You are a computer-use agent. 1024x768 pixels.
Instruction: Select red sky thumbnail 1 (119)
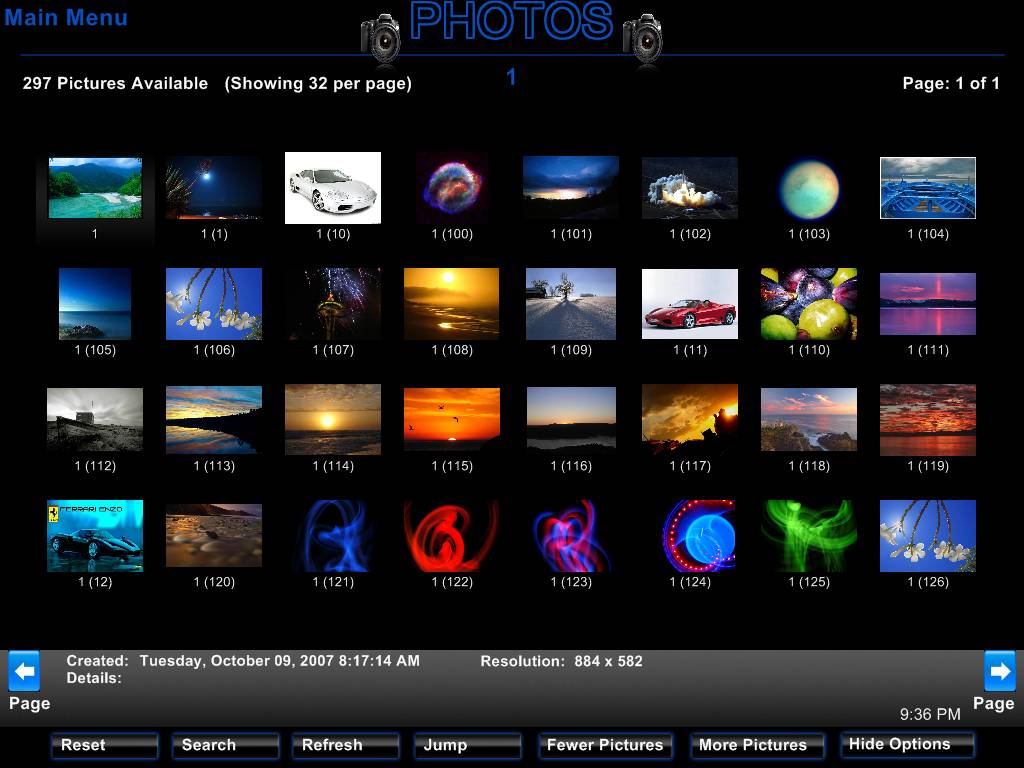928,420
